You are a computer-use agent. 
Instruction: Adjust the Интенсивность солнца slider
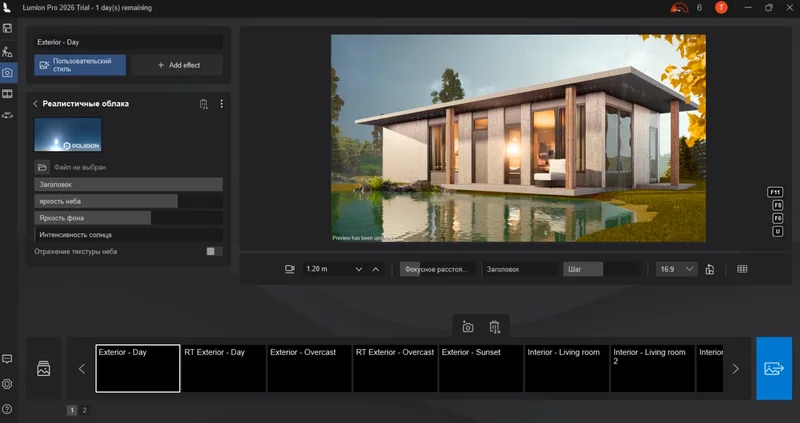point(129,235)
